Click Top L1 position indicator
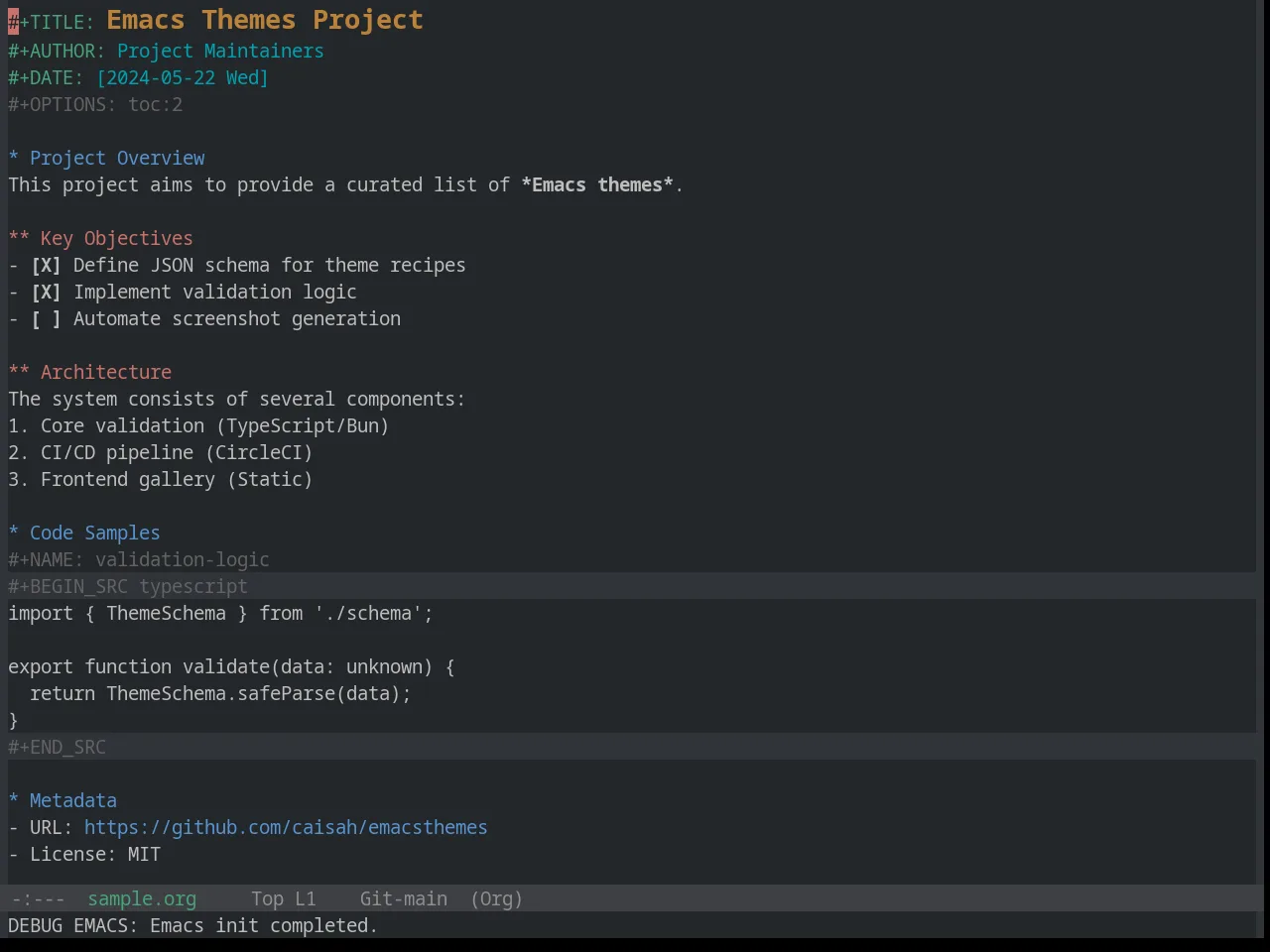The image size is (1270, 952). click(284, 899)
